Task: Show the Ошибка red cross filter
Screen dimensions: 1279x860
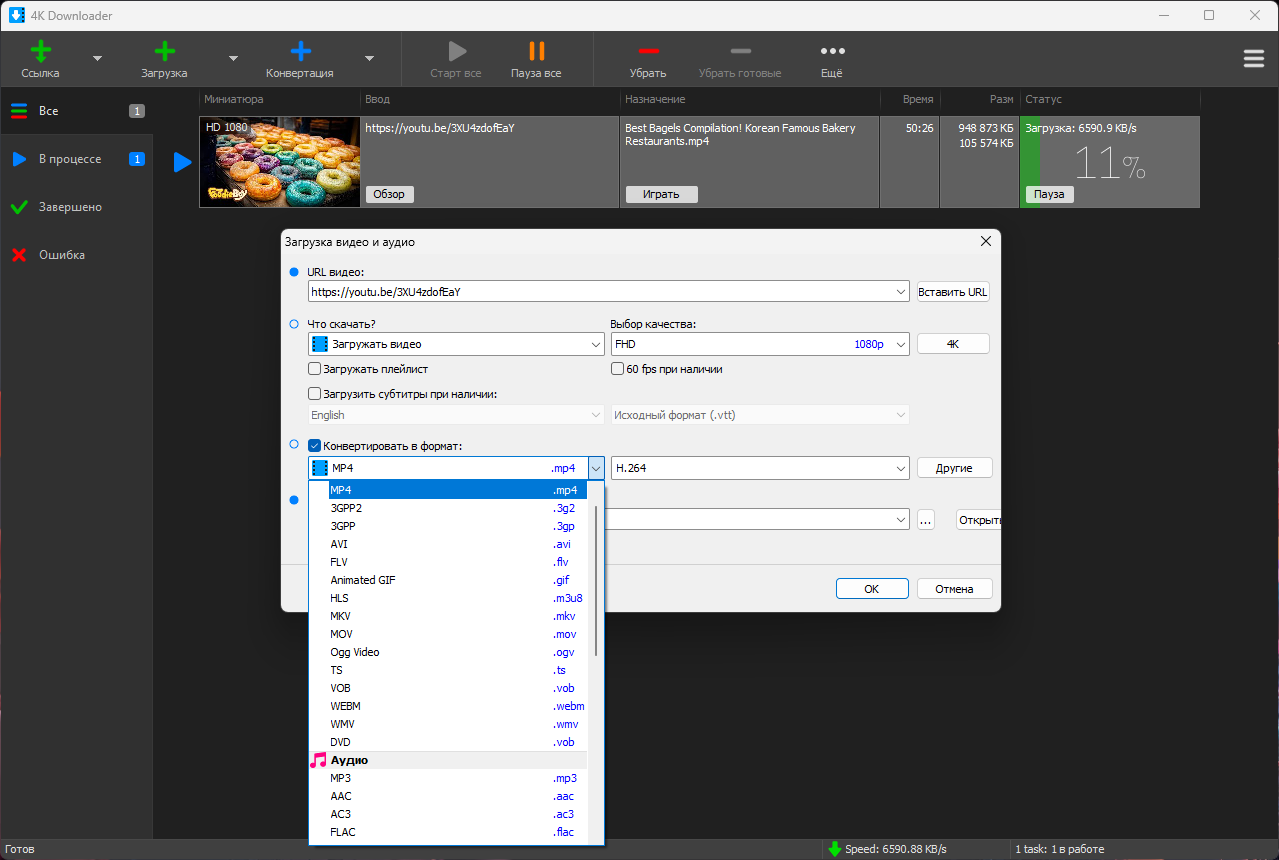Action: point(19,255)
